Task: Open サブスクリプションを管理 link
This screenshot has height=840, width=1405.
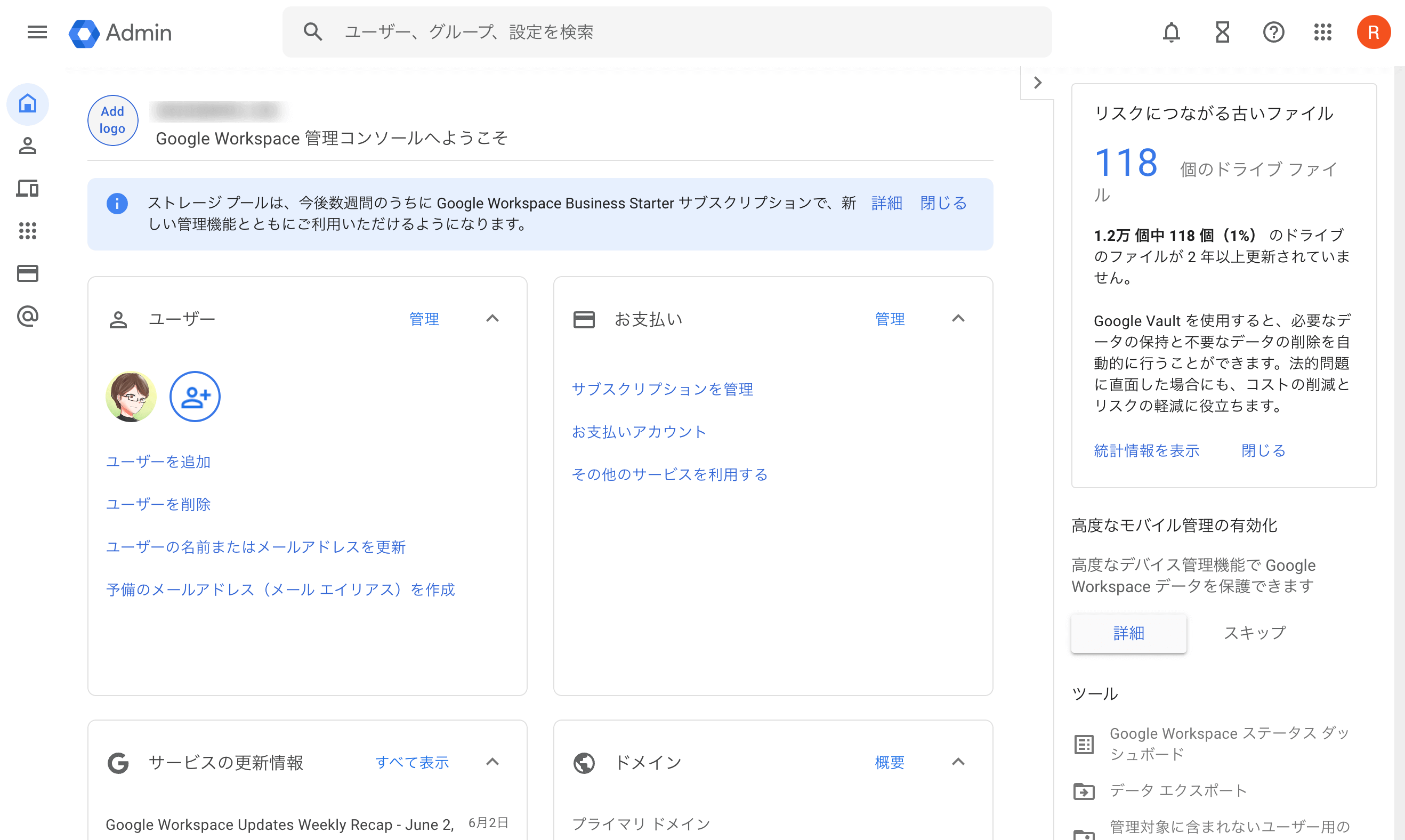Action: (x=663, y=390)
